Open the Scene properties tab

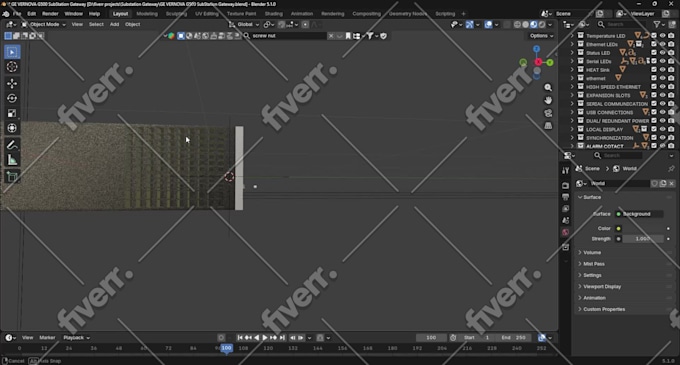point(565,221)
